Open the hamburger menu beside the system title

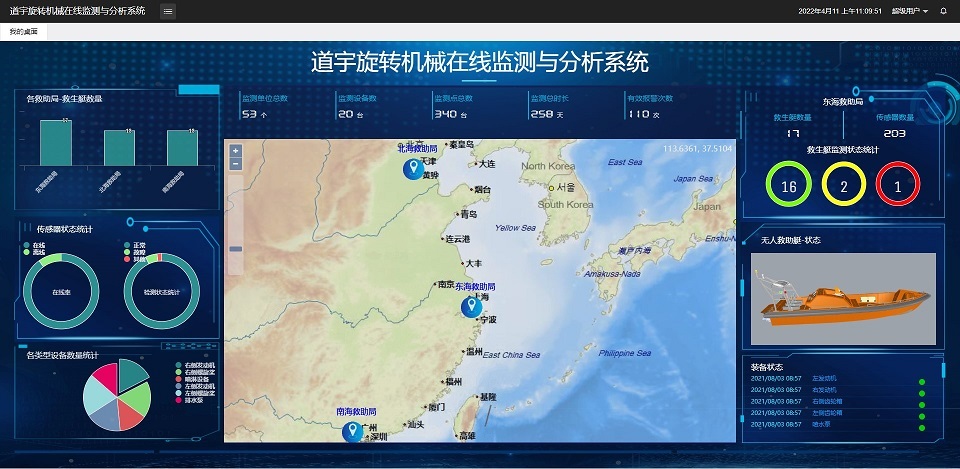pyautogui.click(x=168, y=11)
